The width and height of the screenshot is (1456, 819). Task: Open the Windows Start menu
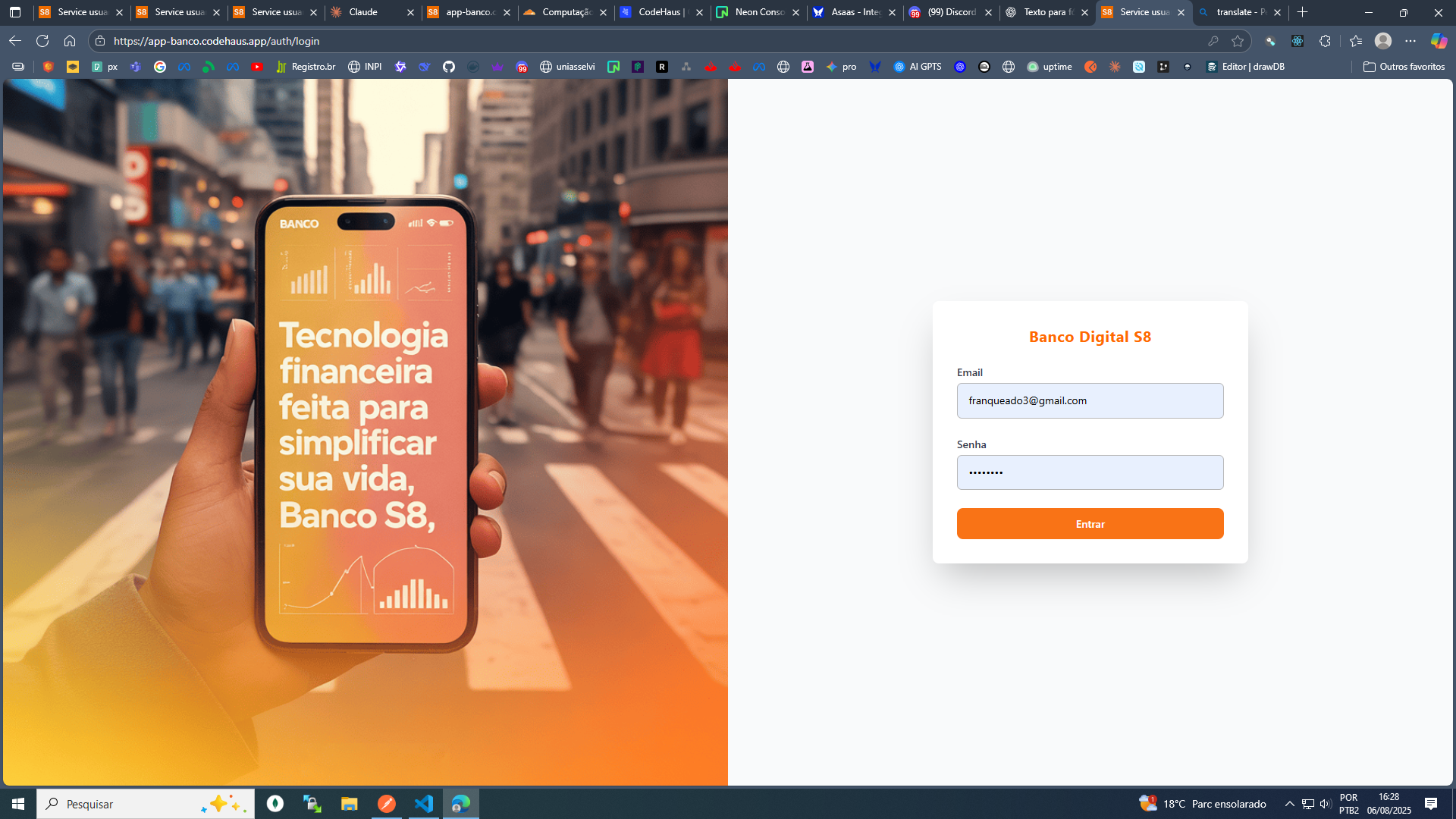tap(18, 804)
